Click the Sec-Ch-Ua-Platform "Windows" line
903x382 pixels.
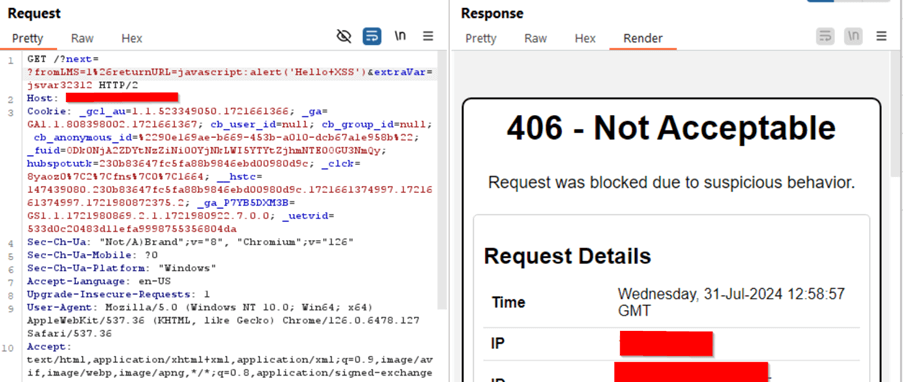(x=122, y=268)
